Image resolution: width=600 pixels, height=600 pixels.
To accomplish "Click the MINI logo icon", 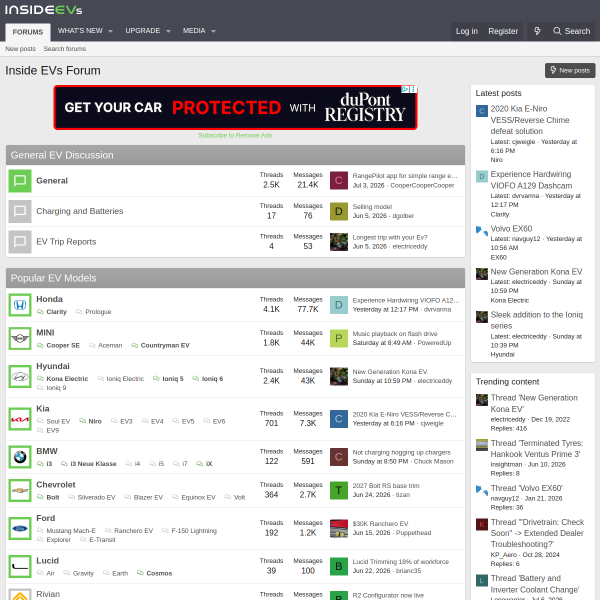I will 20,338.
